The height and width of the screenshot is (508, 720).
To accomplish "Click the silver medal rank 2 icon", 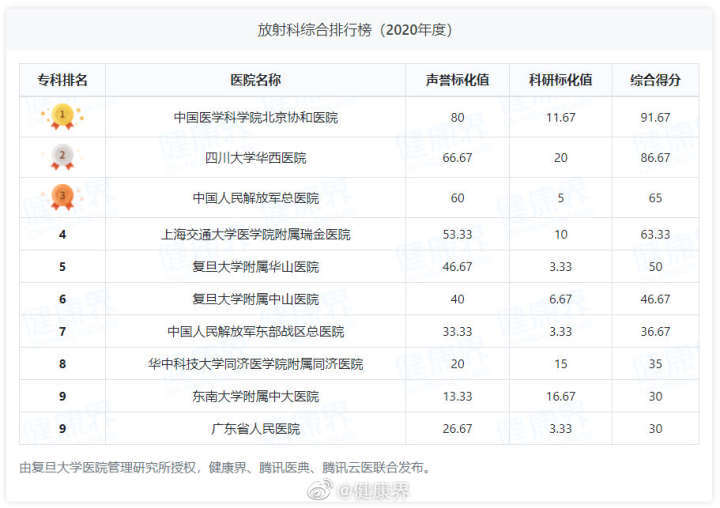I will click(x=62, y=157).
